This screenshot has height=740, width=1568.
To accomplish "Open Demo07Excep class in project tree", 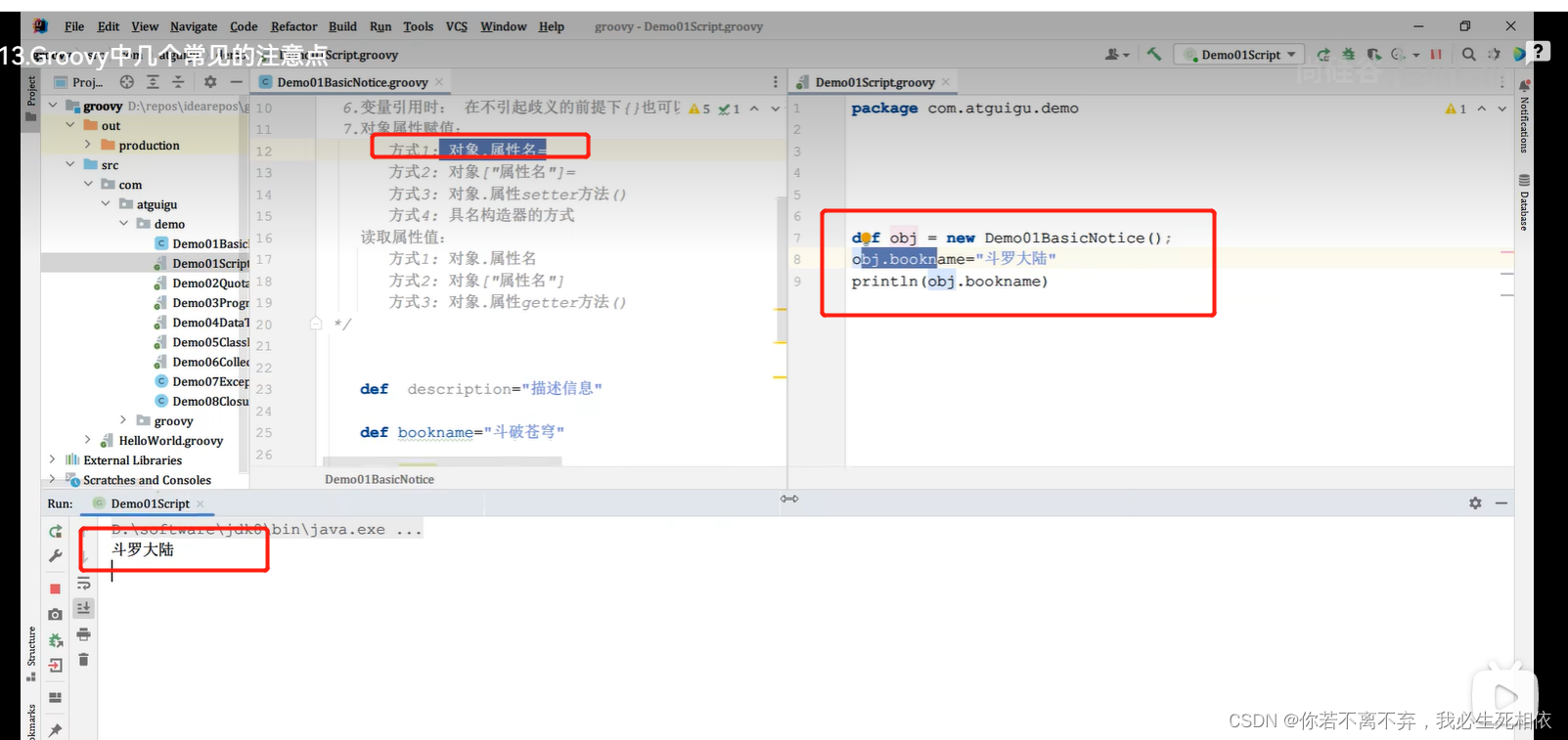I will [202, 381].
